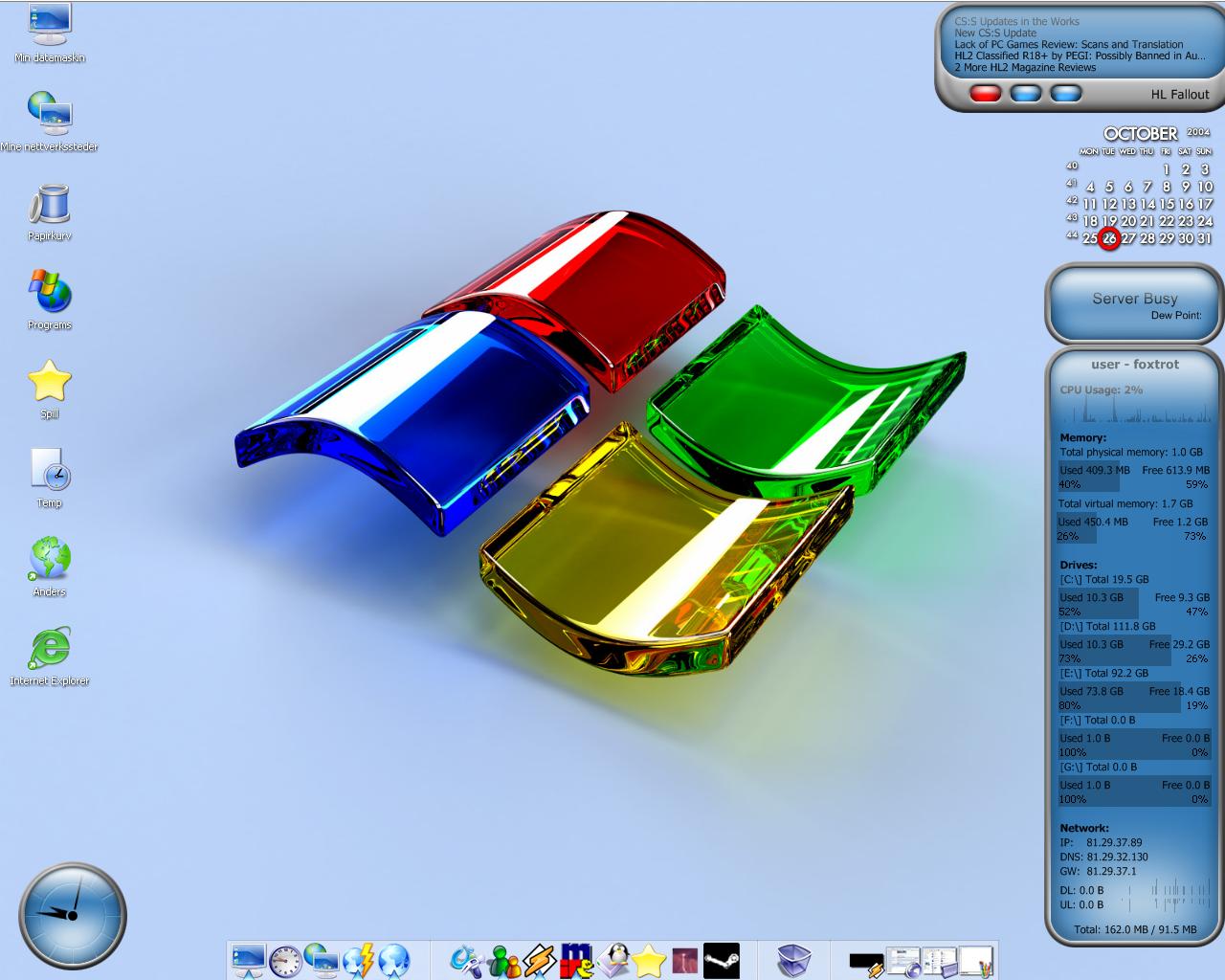Click the virtual memory usage bar
Viewport: 1225px width, 980px height.
(1133, 528)
